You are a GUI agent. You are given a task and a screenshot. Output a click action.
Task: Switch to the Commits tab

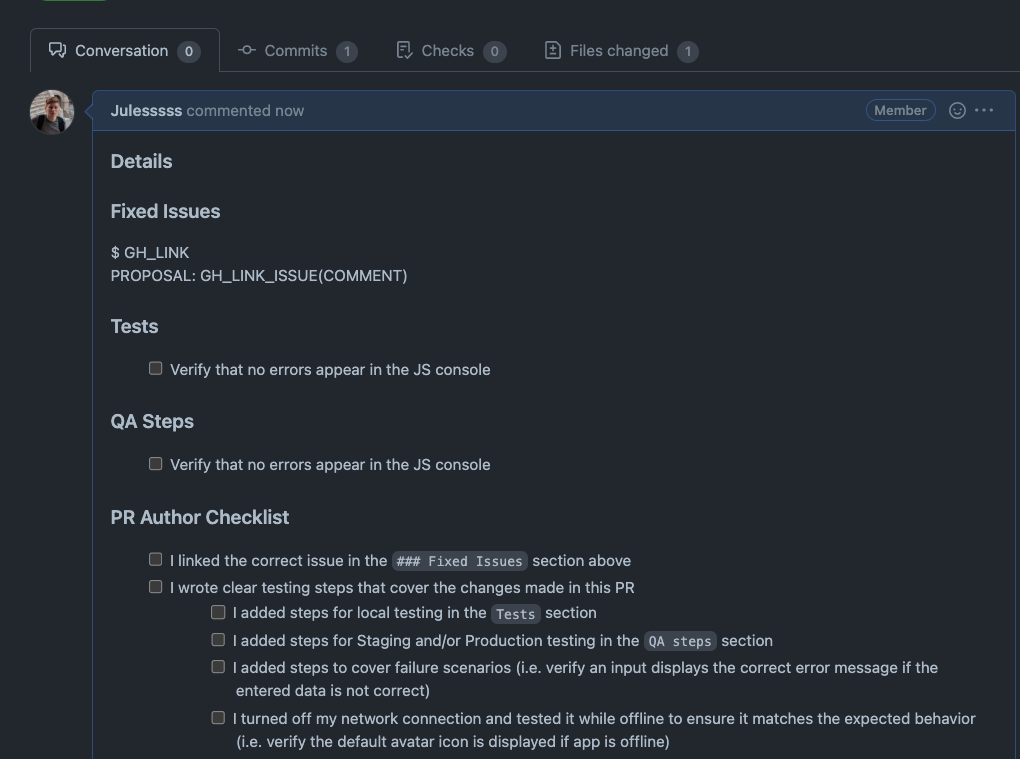(297, 51)
